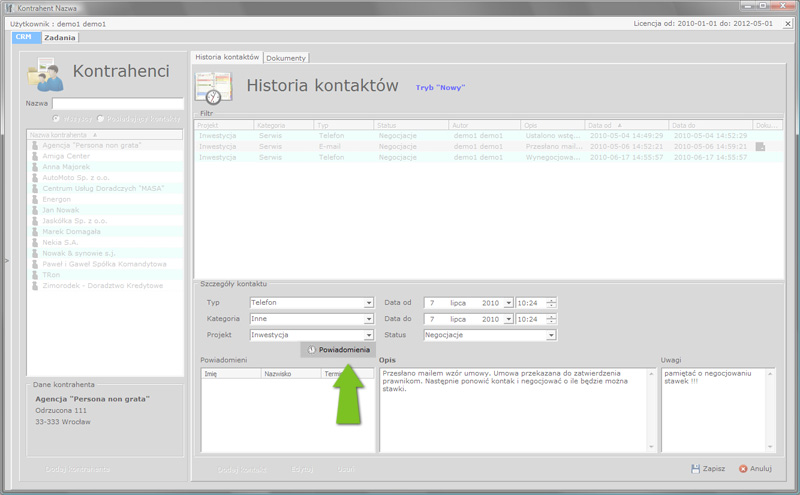Viewport: 800px width, 495px height.
Task: Open the Typ dropdown
Action: (368, 303)
